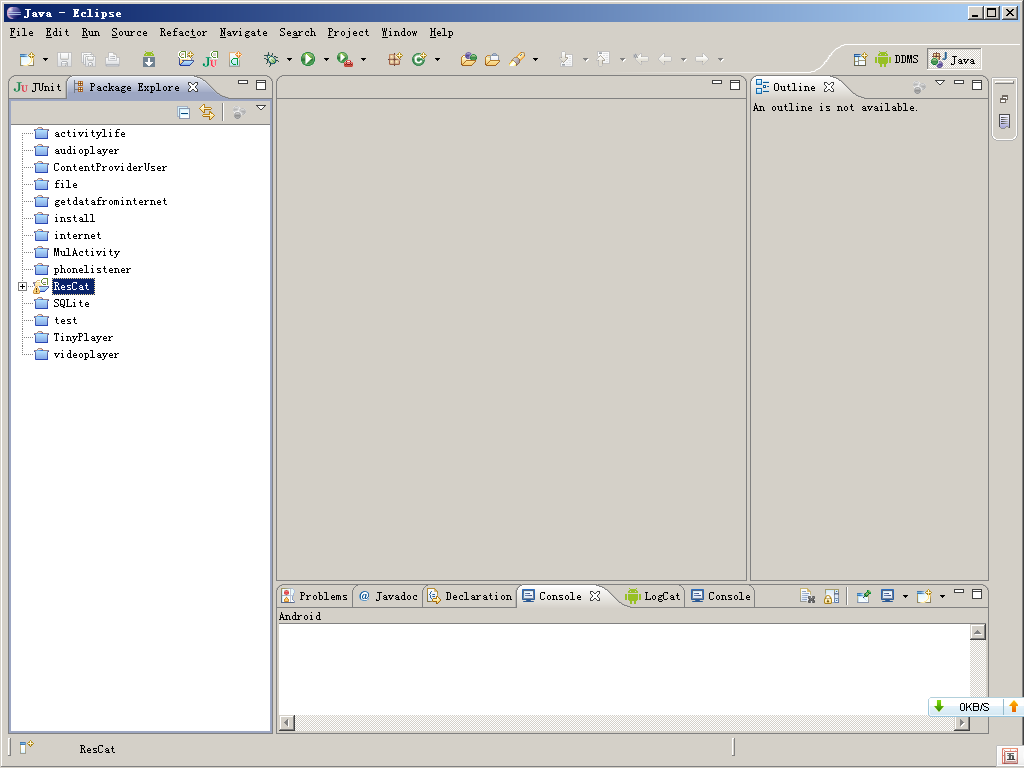Viewport: 1024px width, 768px height.
Task: Switch to the DDMS perspective
Action: (897, 60)
